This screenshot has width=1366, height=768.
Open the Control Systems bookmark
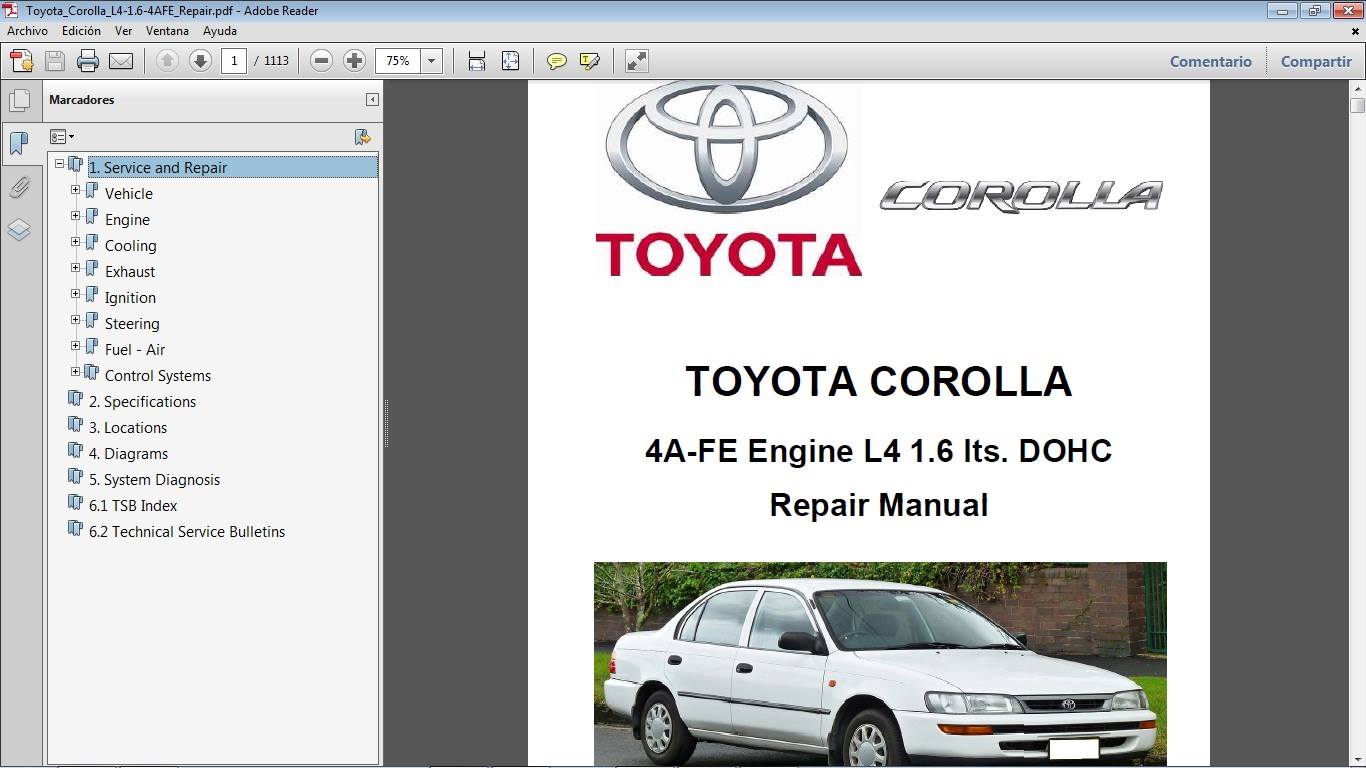[x=158, y=376]
